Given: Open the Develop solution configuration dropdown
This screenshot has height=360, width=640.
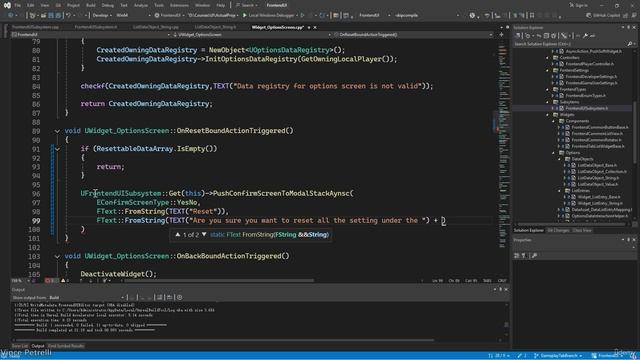Looking at the screenshot, I should pos(102,16).
